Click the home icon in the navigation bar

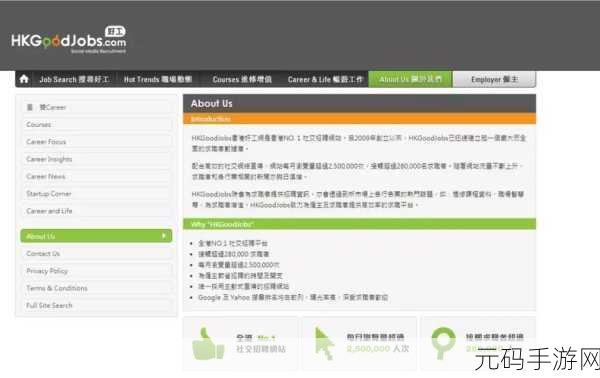pos(24,79)
